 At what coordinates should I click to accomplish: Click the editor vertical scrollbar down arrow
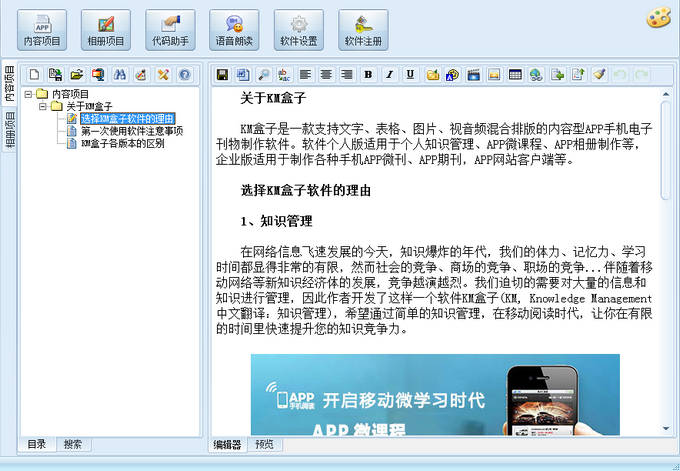[x=666, y=428]
